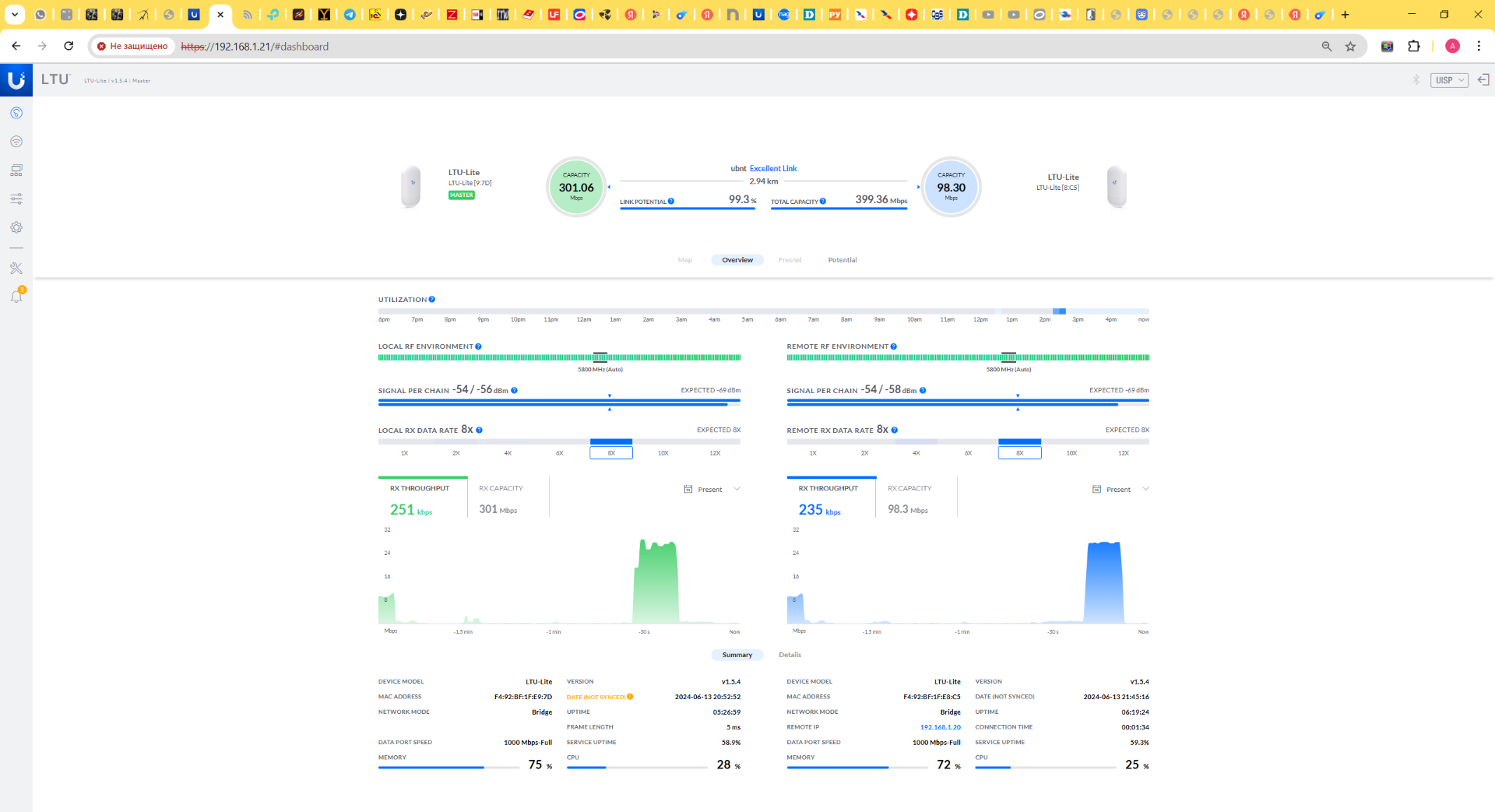Open the UISP dropdown
Viewport: 1495px width, 812px height.
[x=1449, y=80]
